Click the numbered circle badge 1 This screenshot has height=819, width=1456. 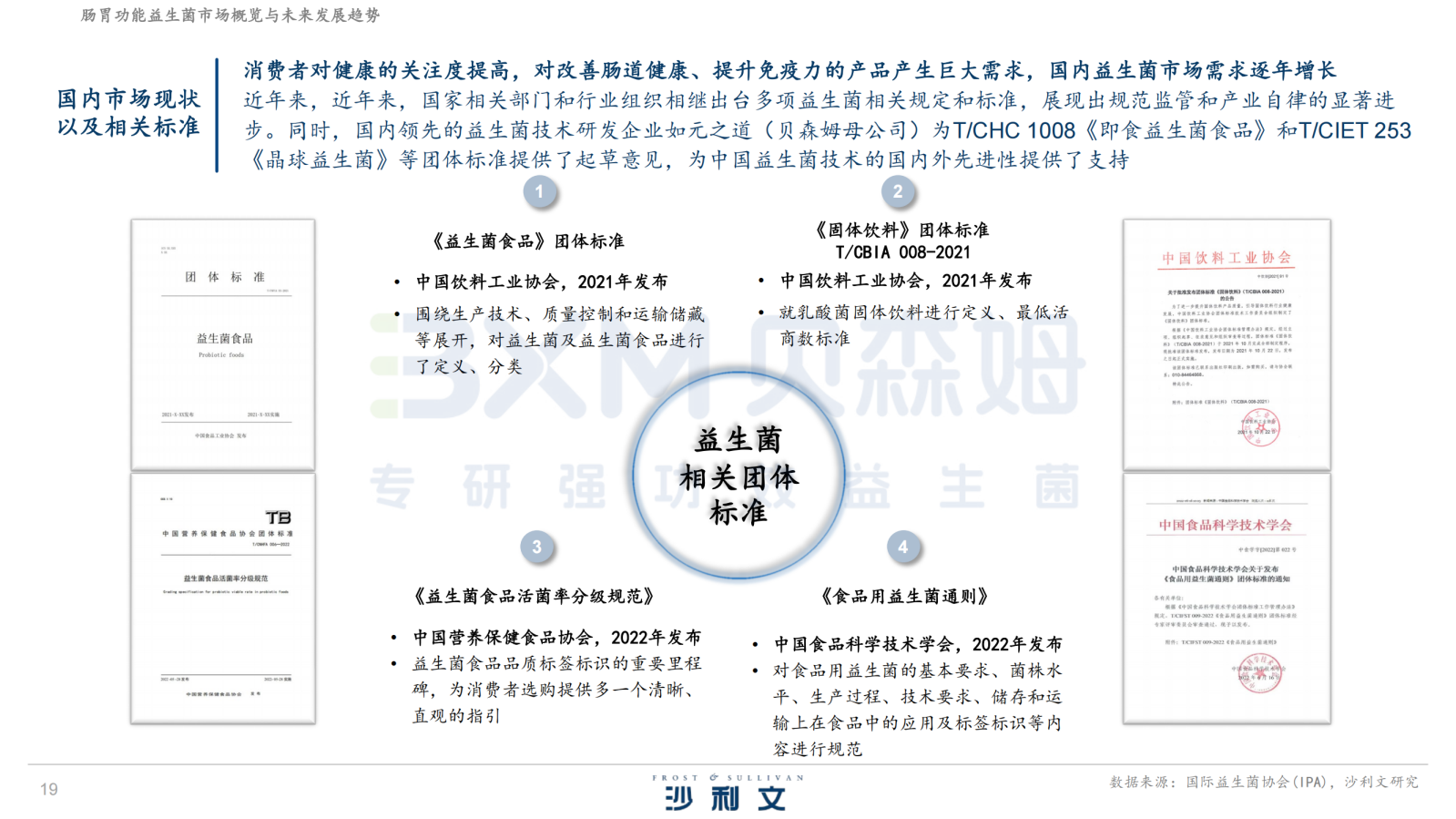pos(539,191)
